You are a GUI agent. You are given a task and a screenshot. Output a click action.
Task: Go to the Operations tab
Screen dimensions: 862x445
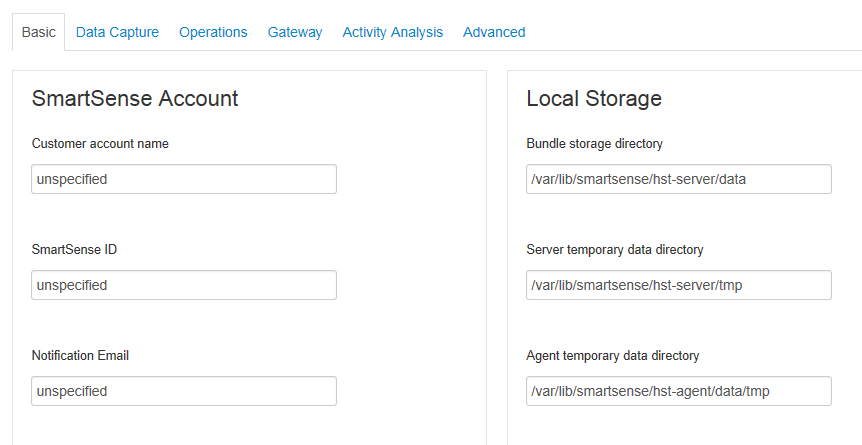(x=213, y=32)
